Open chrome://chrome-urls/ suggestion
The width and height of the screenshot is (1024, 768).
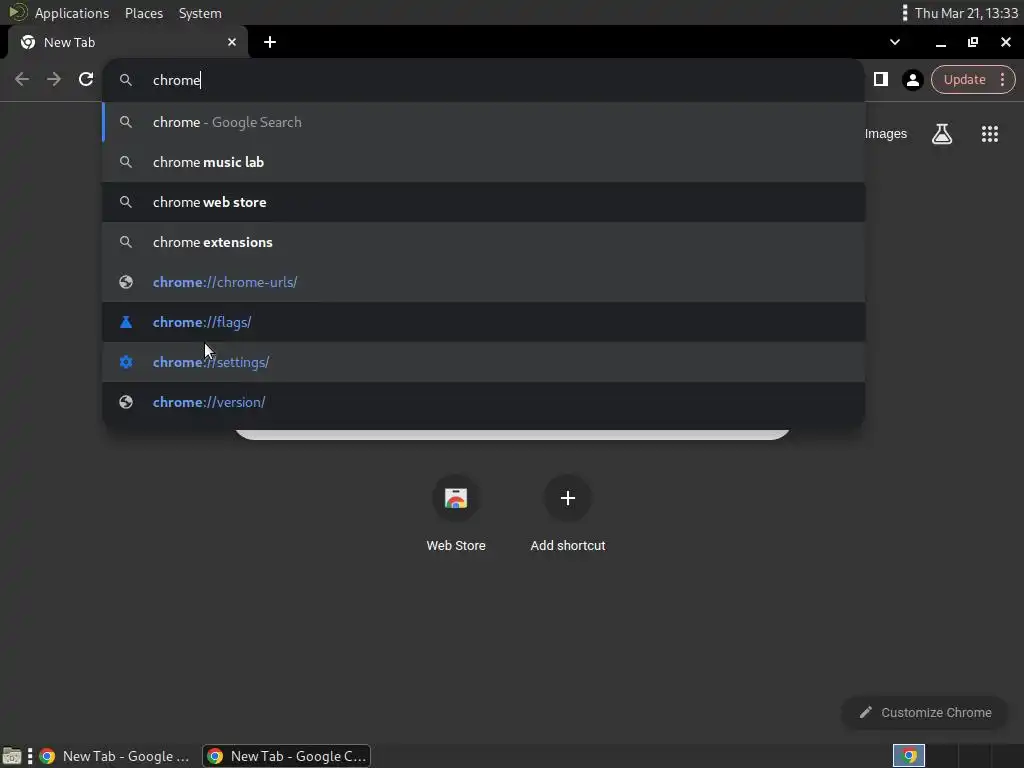pos(484,282)
